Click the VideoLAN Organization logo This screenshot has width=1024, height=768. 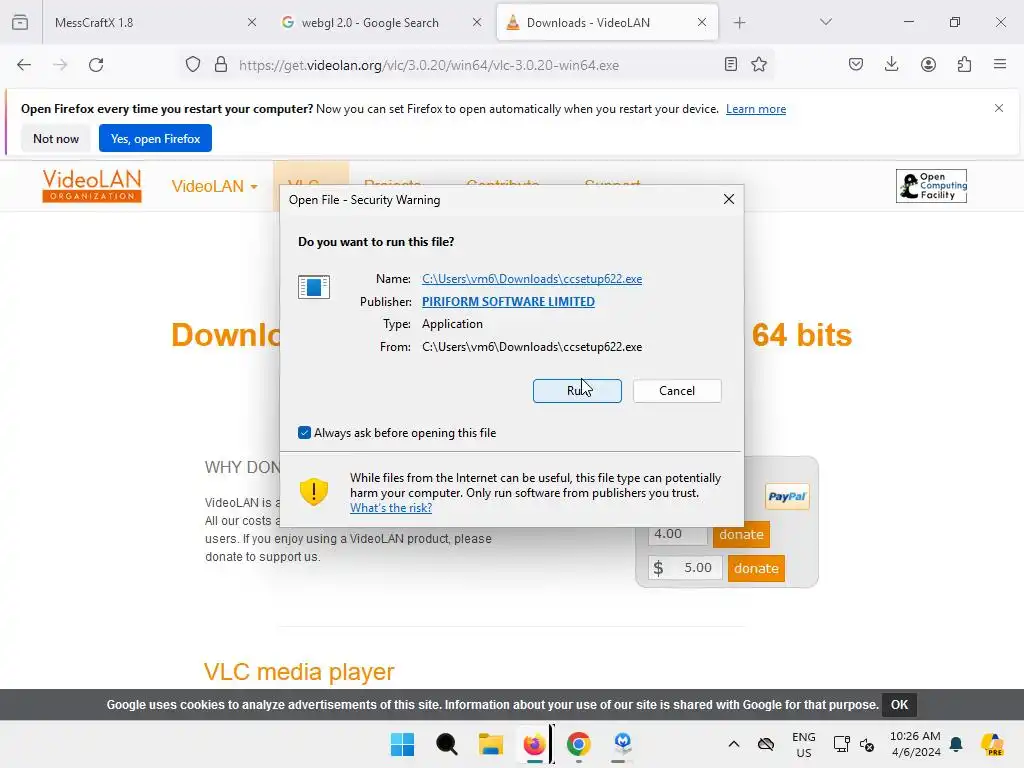coord(92,186)
